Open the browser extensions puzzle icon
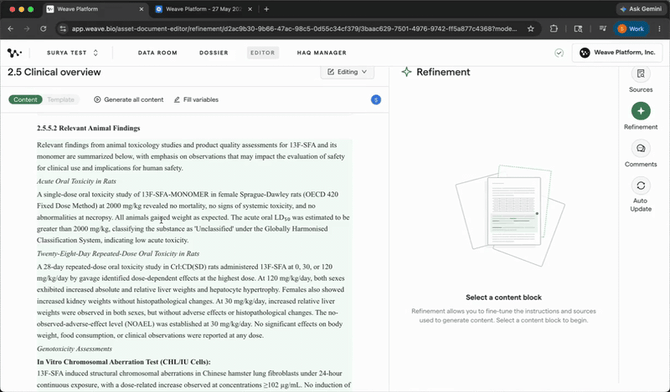This screenshot has height=392, width=670. click(554, 29)
